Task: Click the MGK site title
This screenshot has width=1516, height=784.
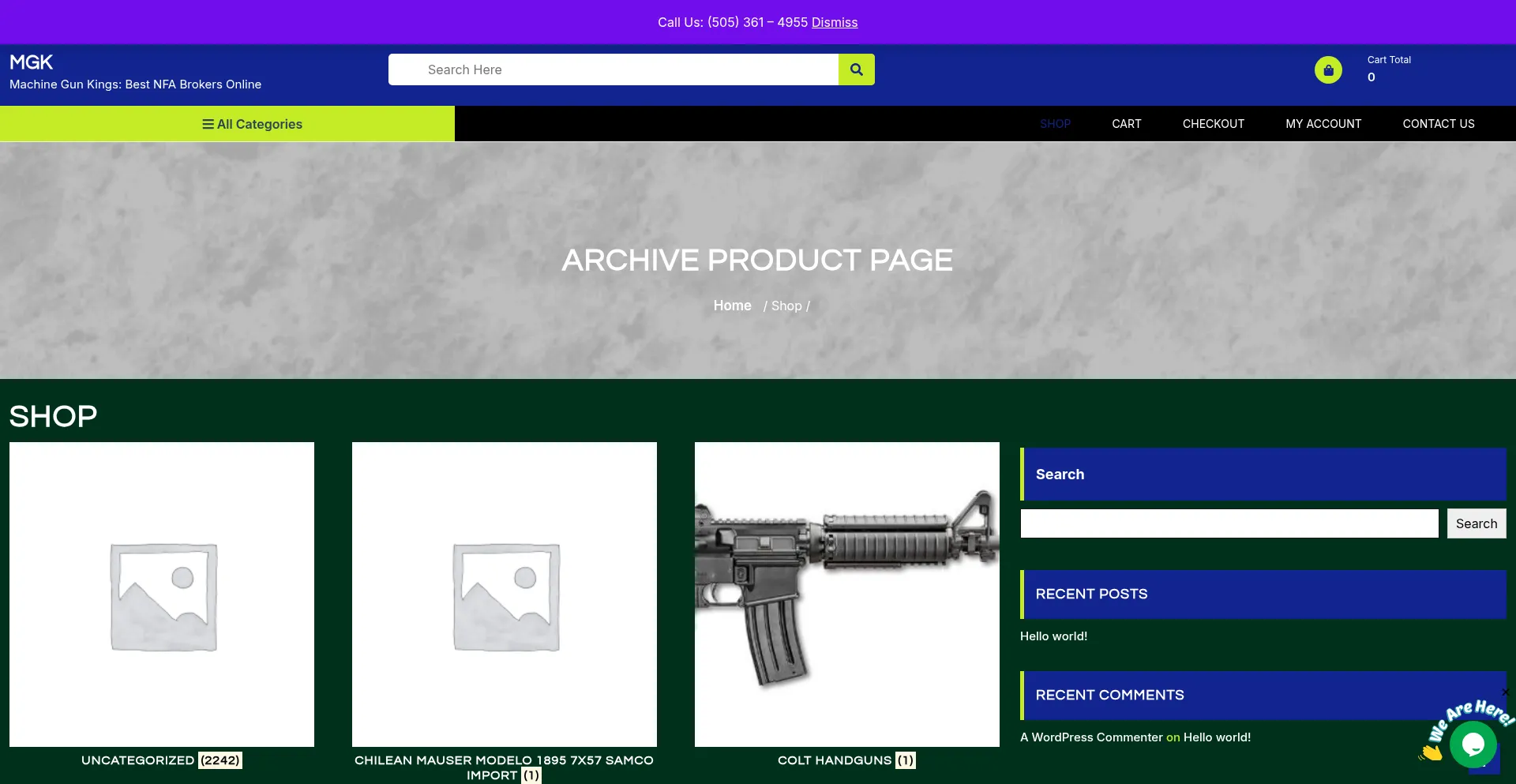Action: point(31,62)
